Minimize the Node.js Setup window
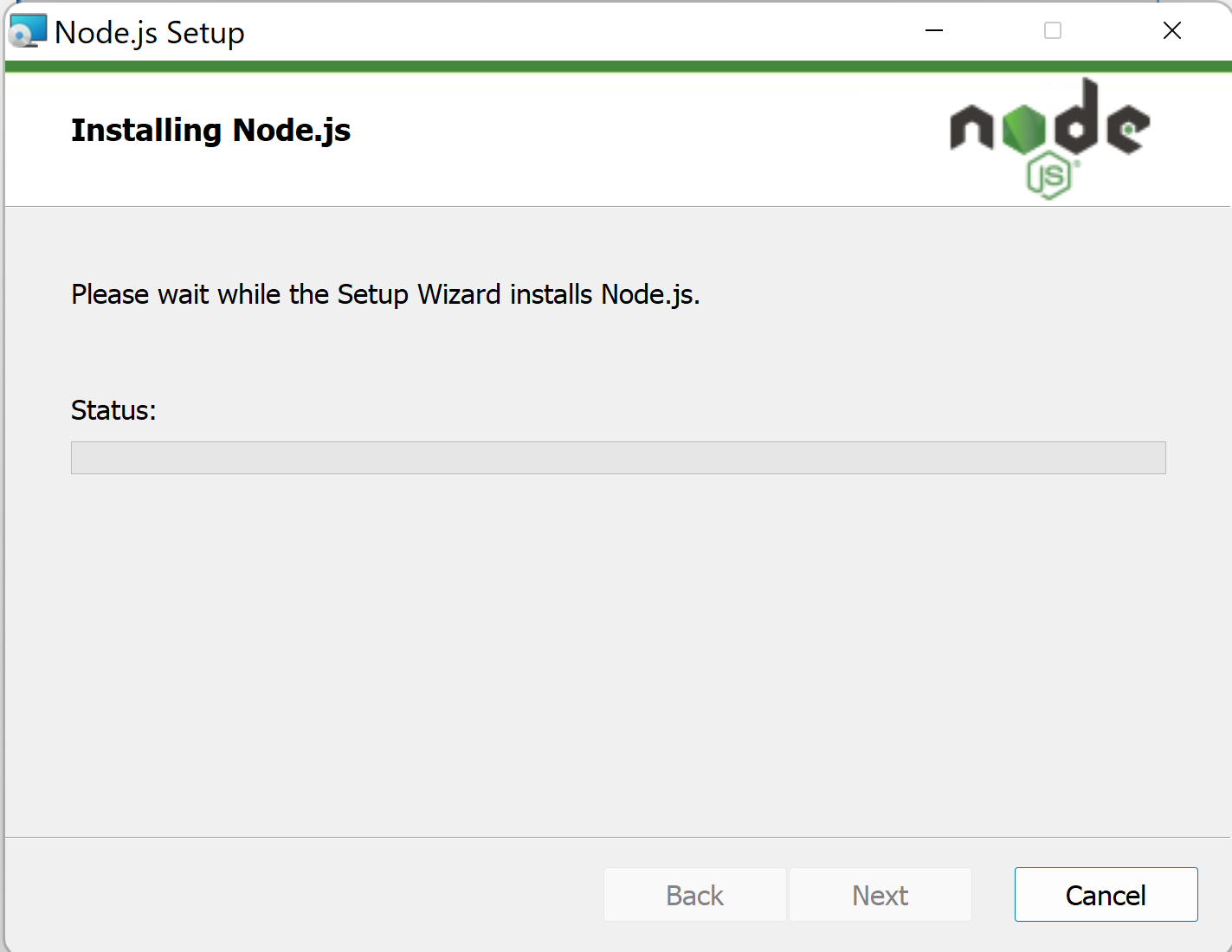 (x=934, y=31)
